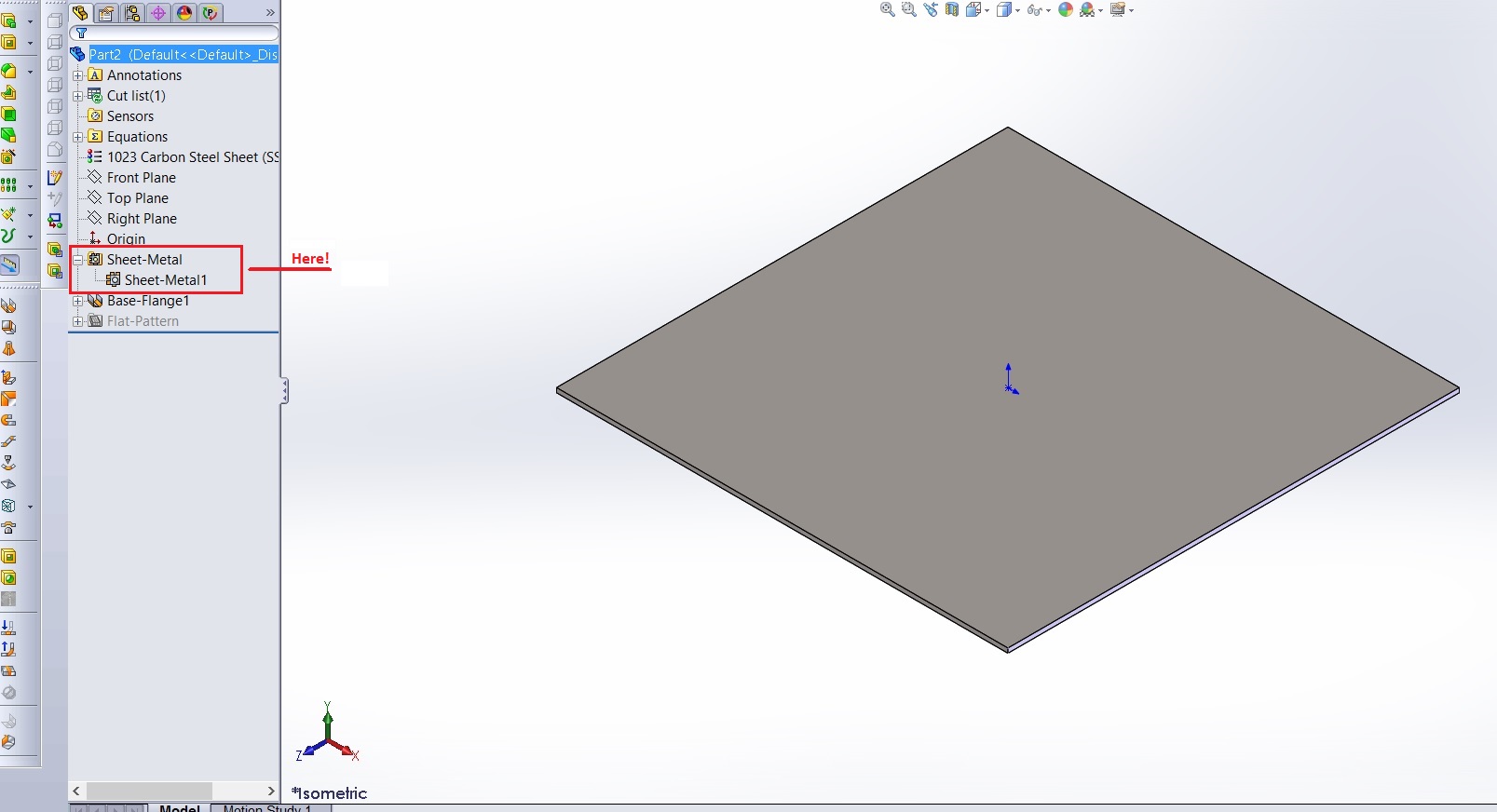The width and height of the screenshot is (1497, 812).
Task: Expand manager tabs with double chevron
Action: tap(270, 12)
